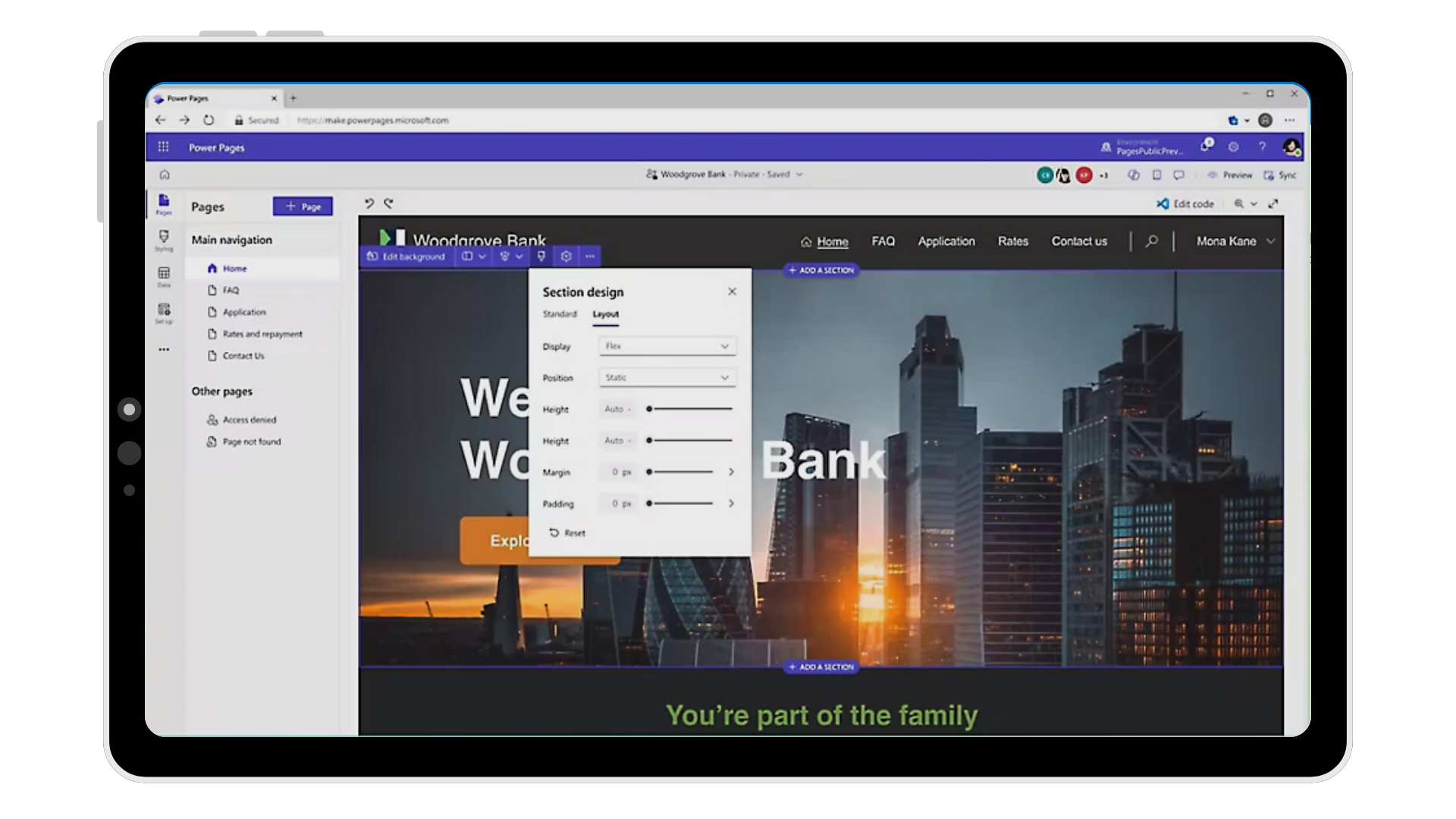The height and width of the screenshot is (819, 1456).
Task: Open the Set up workspace icon
Action: (164, 312)
